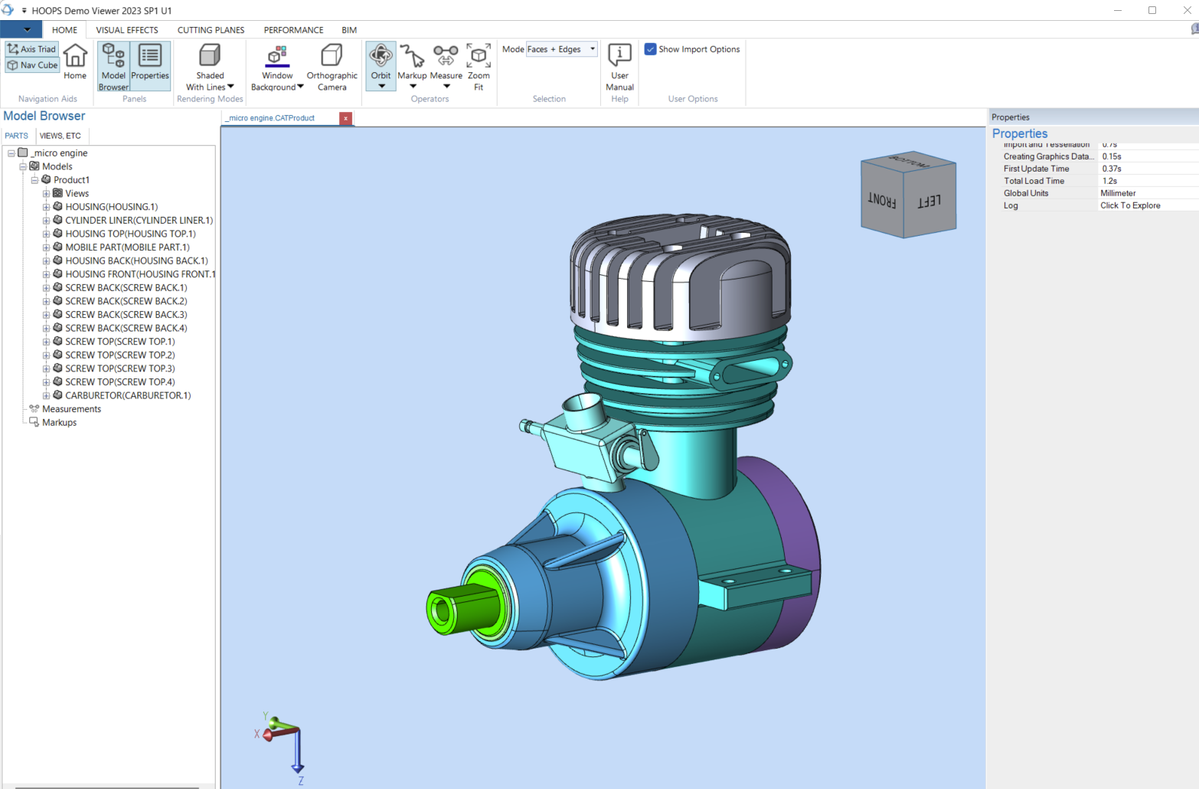Uncheck Show Import Options checkbox

[x=651, y=49]
